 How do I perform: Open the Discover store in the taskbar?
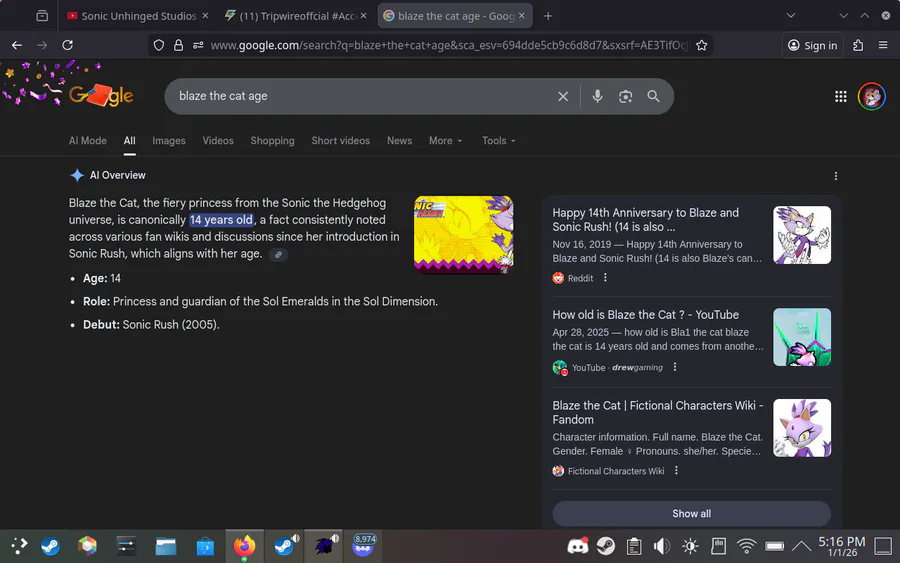[205, 546]
